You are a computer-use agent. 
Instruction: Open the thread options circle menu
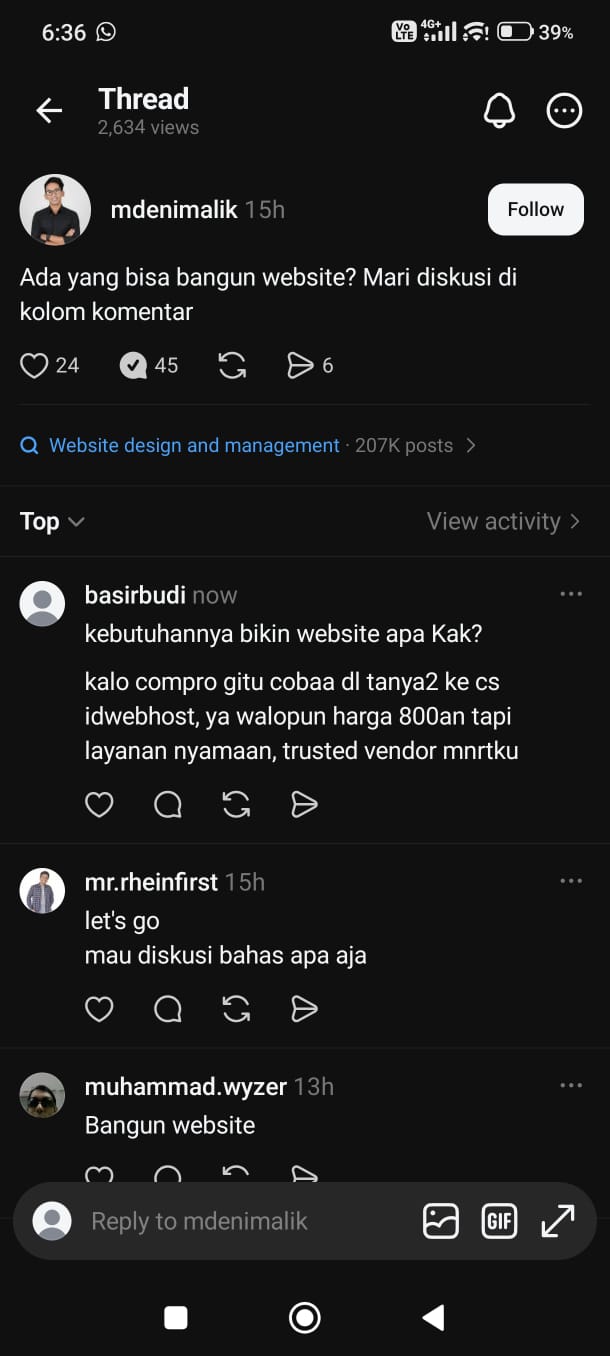[x=564, y=111]
